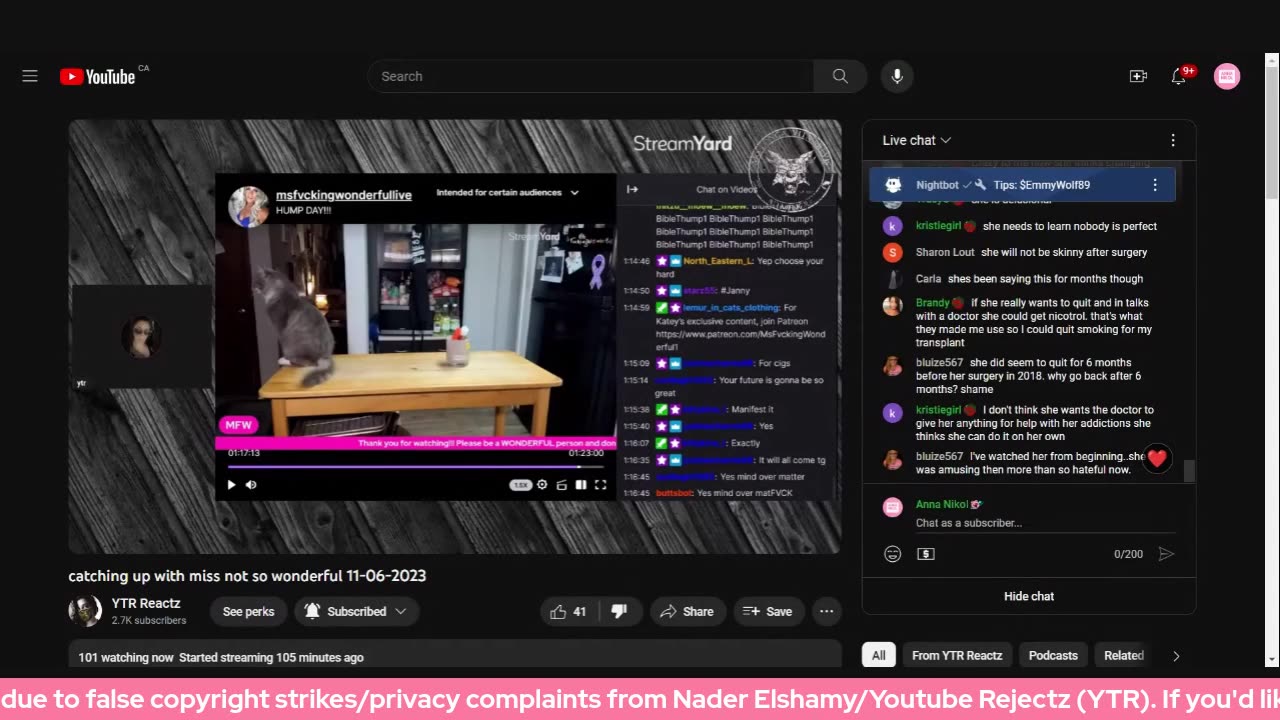
Task: Click the video title text
Action: (247, 576)
